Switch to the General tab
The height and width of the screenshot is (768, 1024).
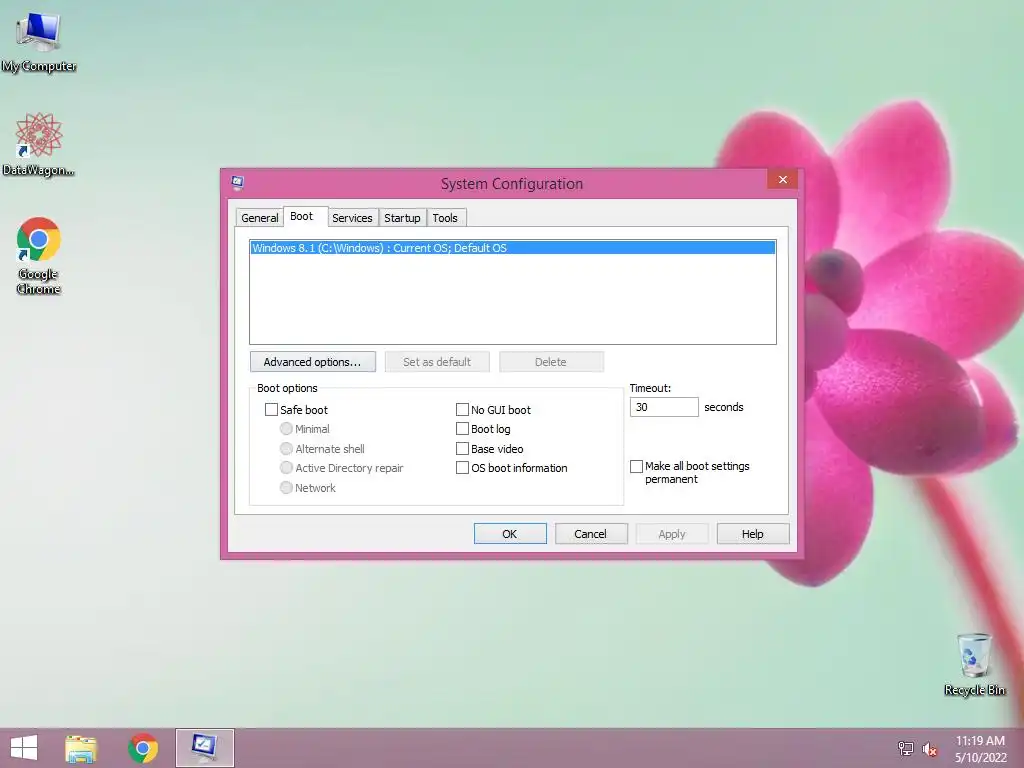pos(259,218)
